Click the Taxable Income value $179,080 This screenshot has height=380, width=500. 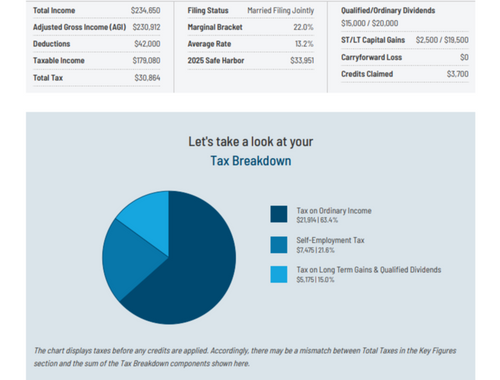pyautogui.click(x=146, y=60)
